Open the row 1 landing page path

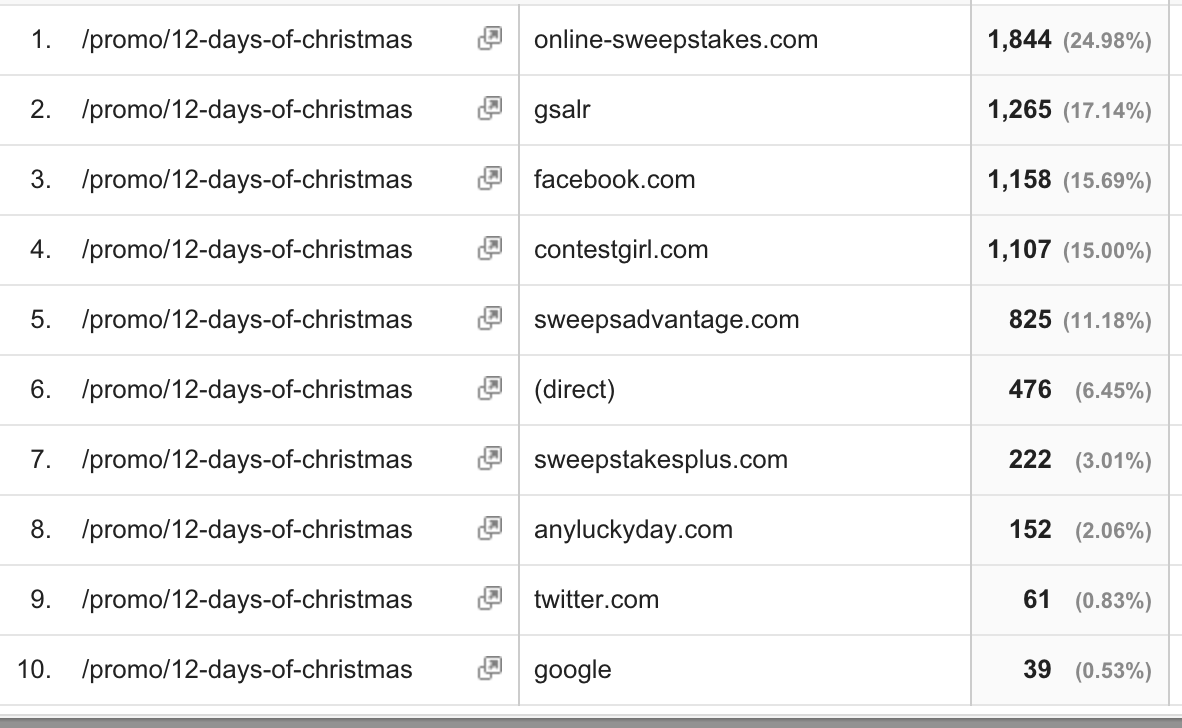[247, 40]
